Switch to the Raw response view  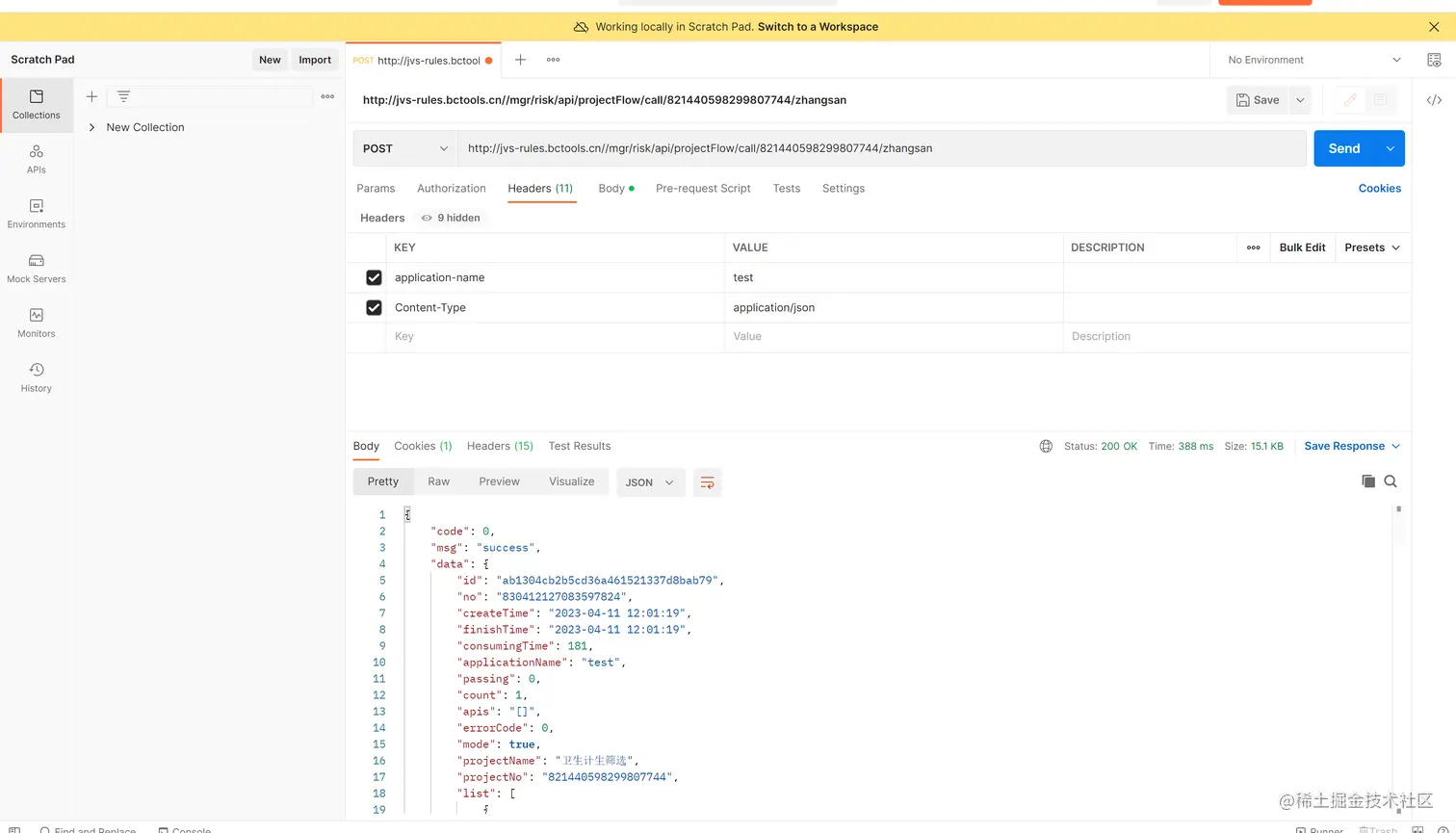(x=438, y=482)
